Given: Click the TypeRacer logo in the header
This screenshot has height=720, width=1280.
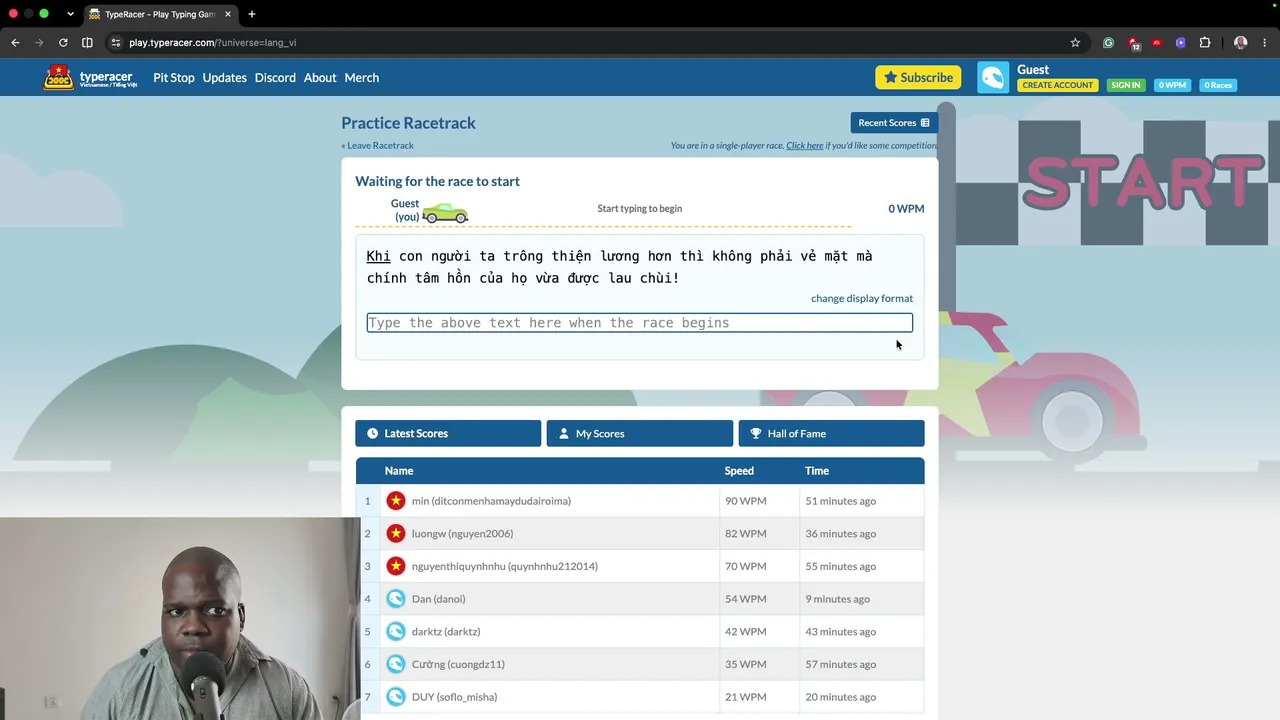Looking at the screenshot, I should pyautogui.click(x=90, y=77).
